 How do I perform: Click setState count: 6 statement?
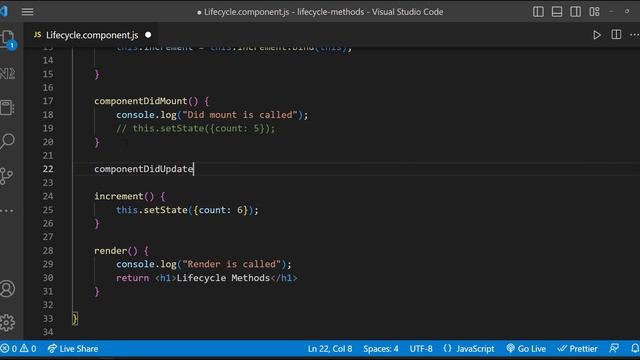tap(187, 210)
